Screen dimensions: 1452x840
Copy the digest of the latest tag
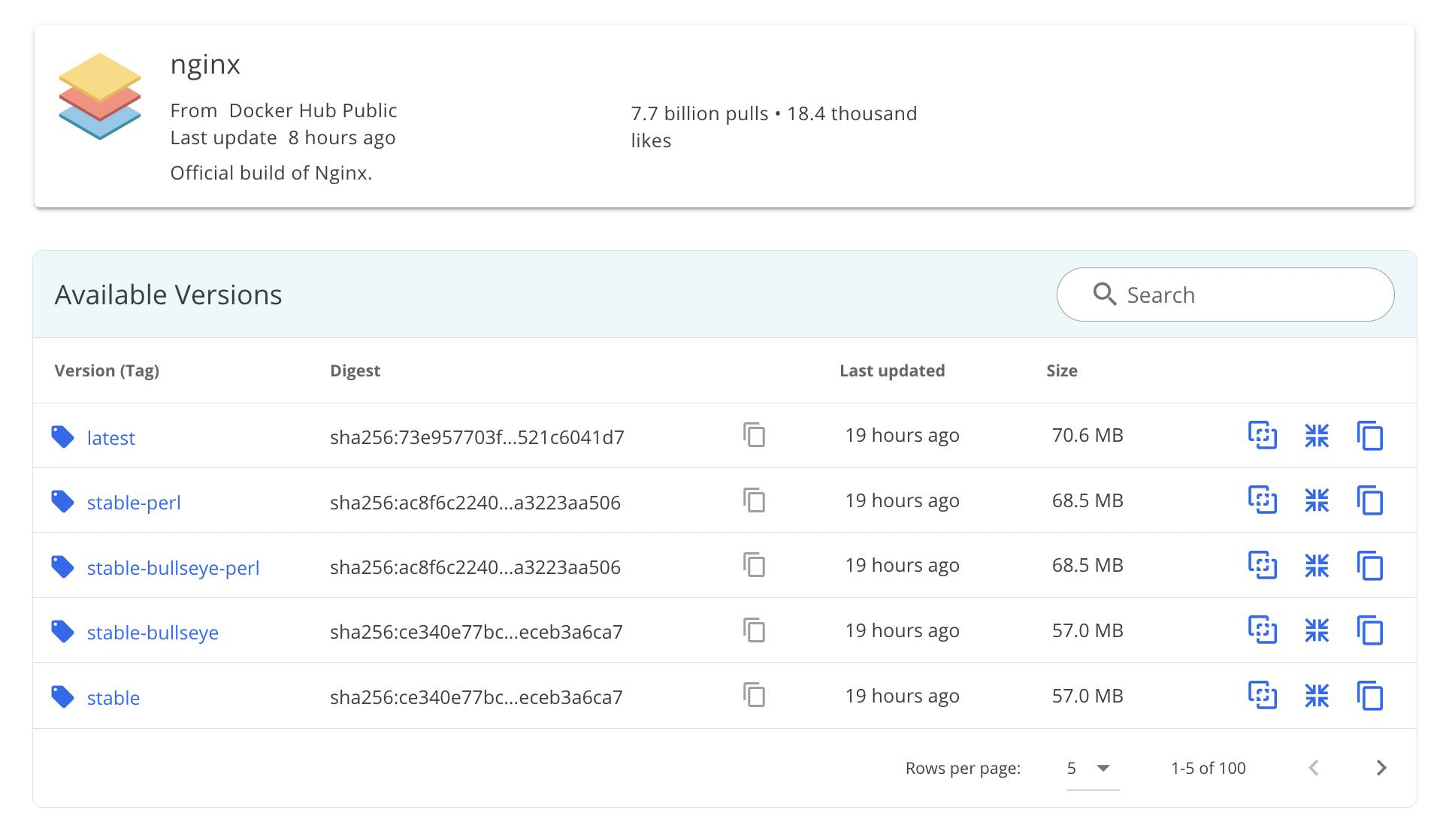tap(754, 435)
